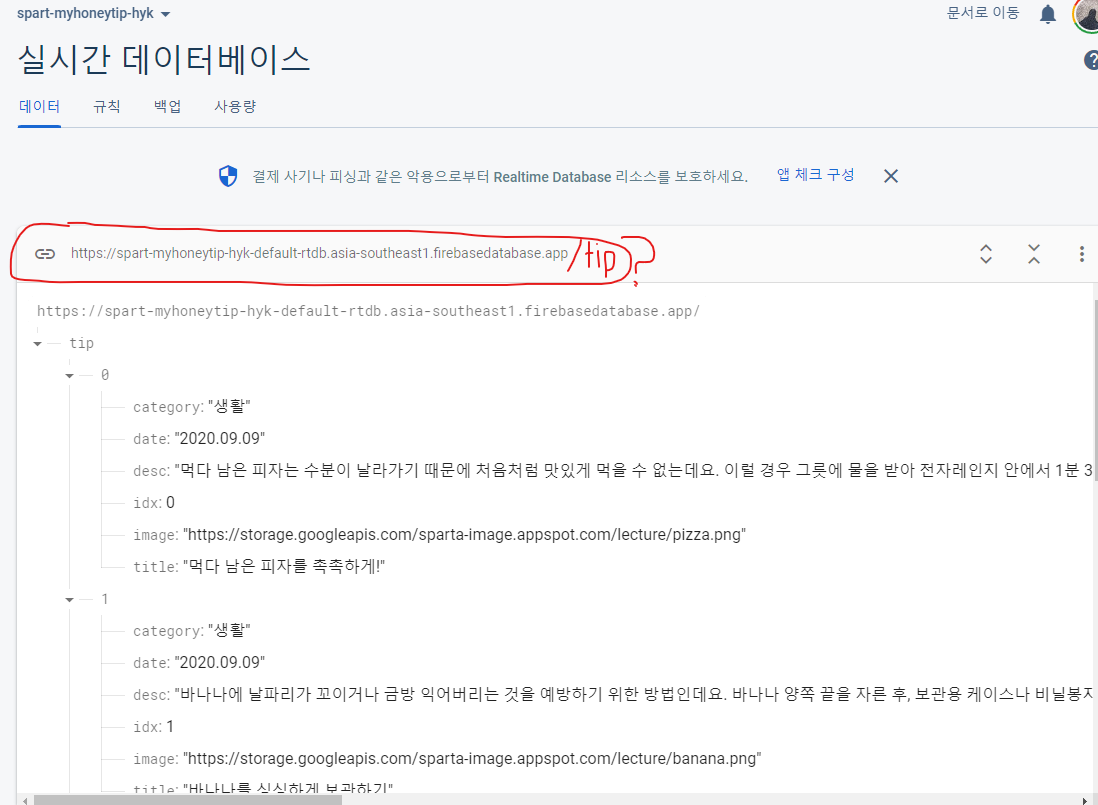Viewport: 1098px width, 805px height.
Task: Switch to the 규칙 tab
Action: pyautogui.click(x=106, y=106)
